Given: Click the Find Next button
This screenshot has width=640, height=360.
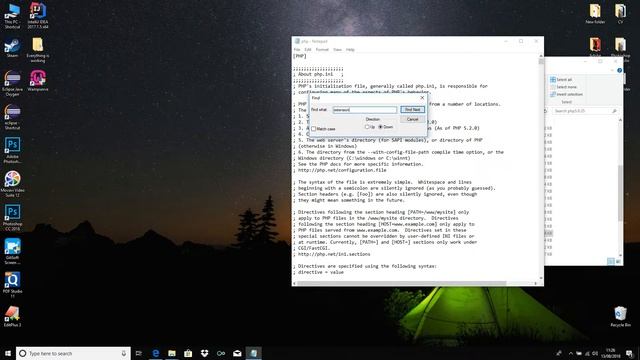Looking at the screenshot, I should 412,109.
